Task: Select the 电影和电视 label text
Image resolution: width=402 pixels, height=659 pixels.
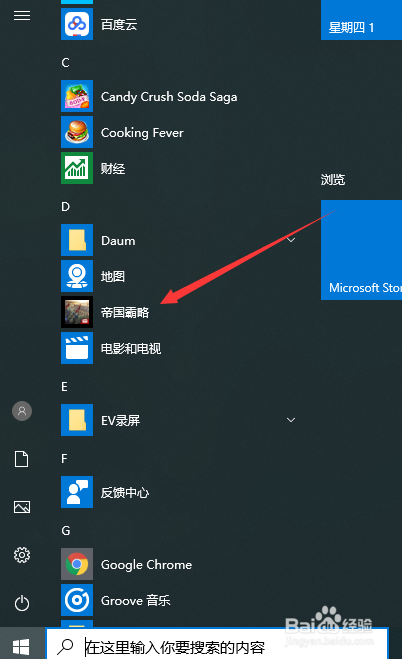Action: [x=131, y=348]
